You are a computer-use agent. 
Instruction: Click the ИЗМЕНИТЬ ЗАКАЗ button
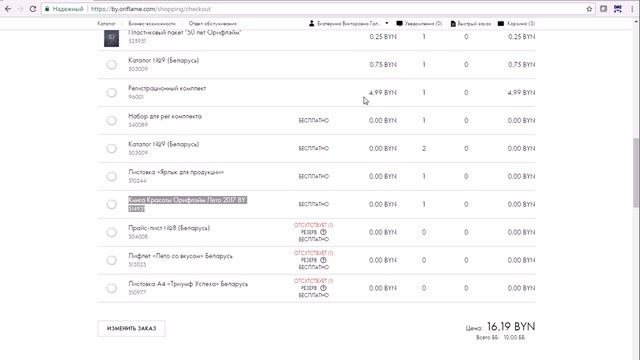click(131, 329)
